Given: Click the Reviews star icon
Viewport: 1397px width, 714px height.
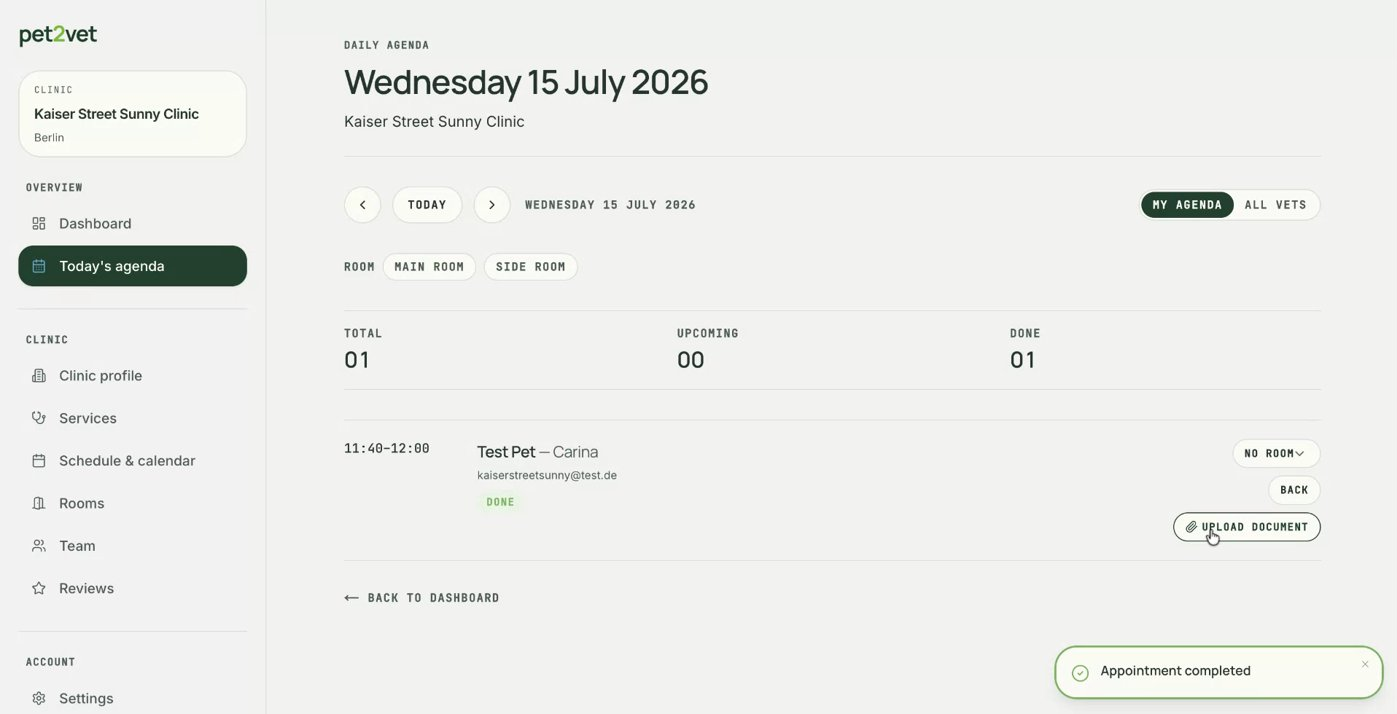Looking at the screenshot, I should click(x=39, y=588).
